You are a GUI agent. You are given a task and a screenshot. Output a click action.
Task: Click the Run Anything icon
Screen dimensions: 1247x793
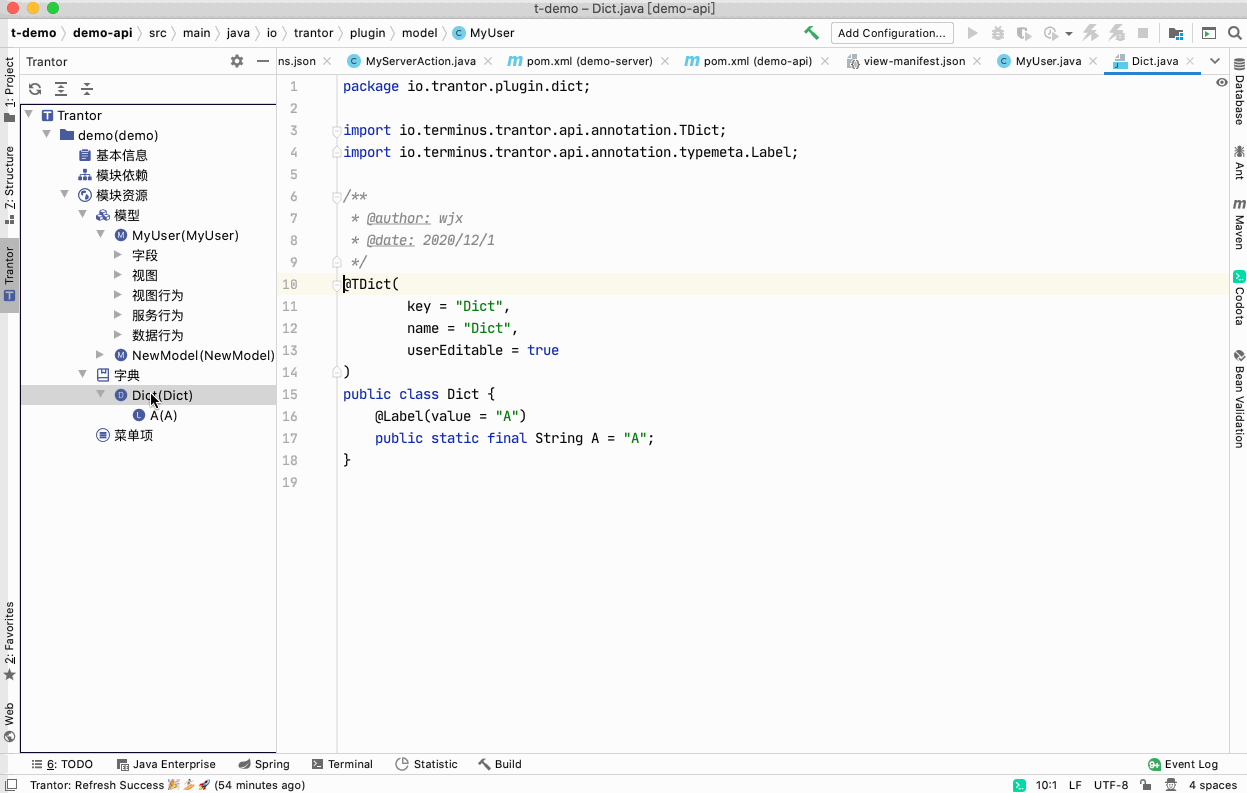pyautogui.click(x=1209, y=33)
